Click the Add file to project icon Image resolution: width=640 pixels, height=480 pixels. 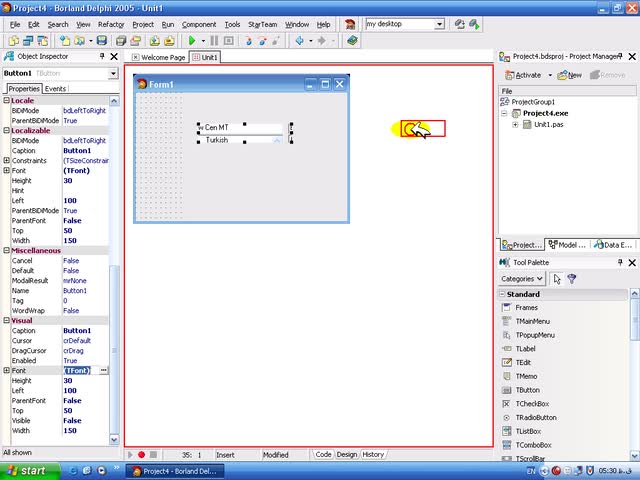tap(154, 40)
